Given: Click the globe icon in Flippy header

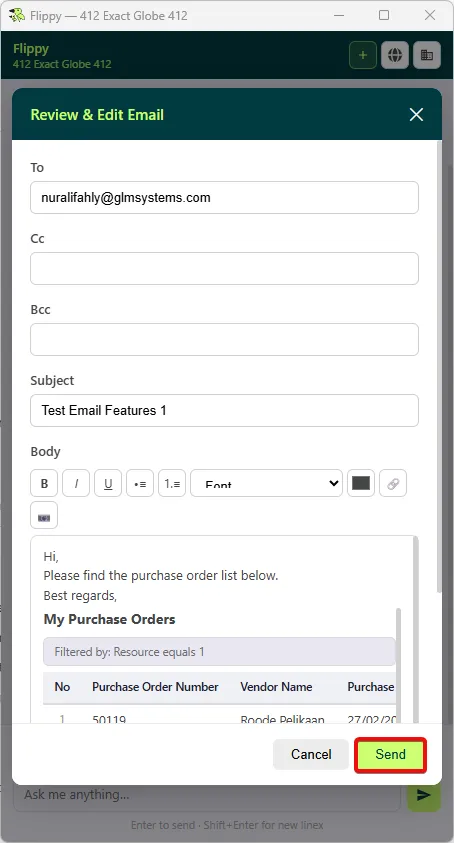Looking at the screenshot, I should [x=395, y=55].
